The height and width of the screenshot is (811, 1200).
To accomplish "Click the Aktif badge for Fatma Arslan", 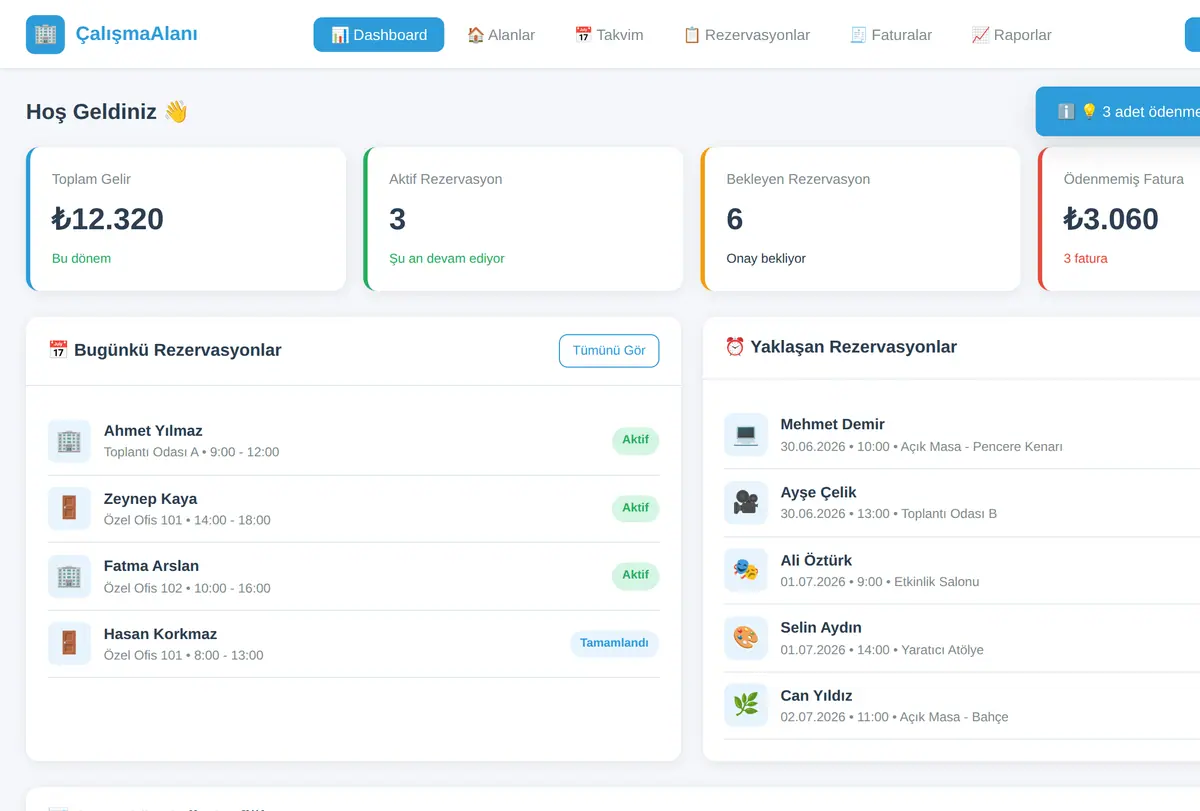I will [636, 575].
